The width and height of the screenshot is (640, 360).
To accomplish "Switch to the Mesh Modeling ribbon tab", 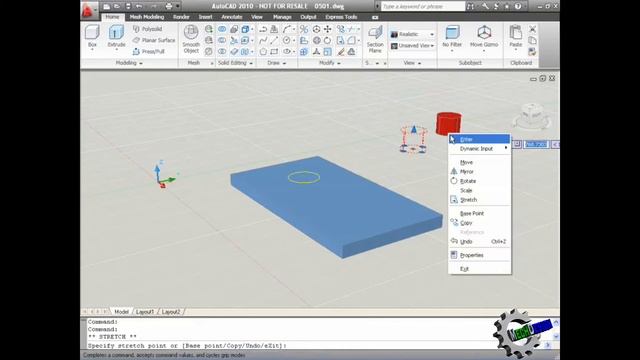I will click(147, 17).
